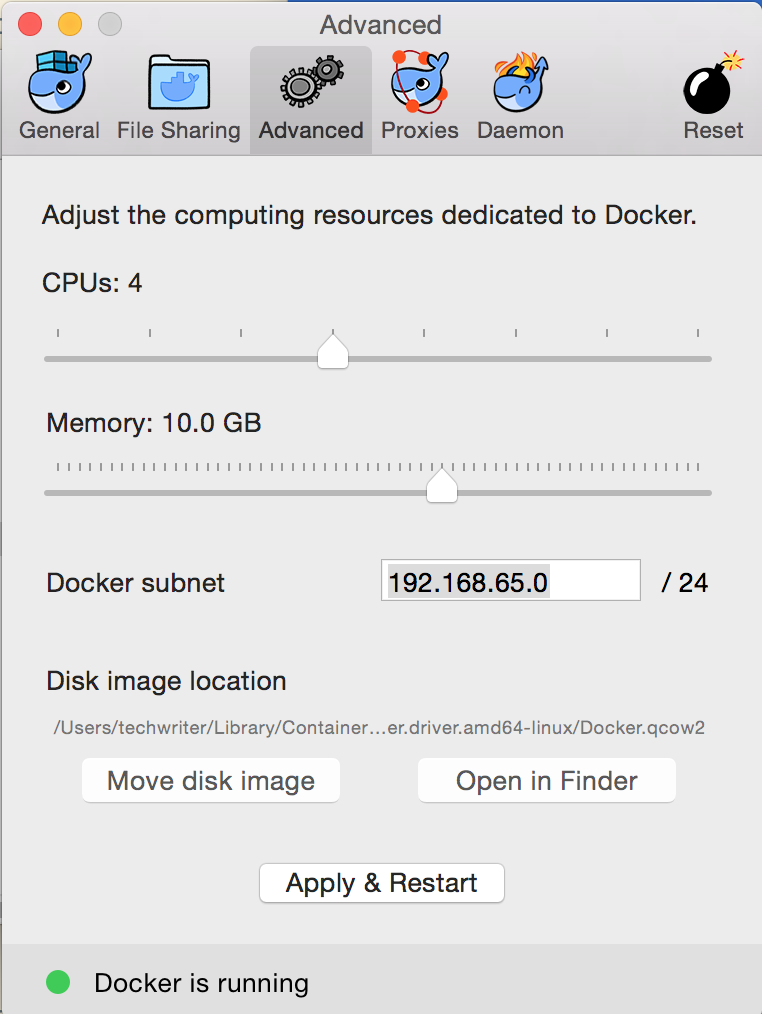
Task: Hit Apply & Restart
Action: tap(381, 883)
